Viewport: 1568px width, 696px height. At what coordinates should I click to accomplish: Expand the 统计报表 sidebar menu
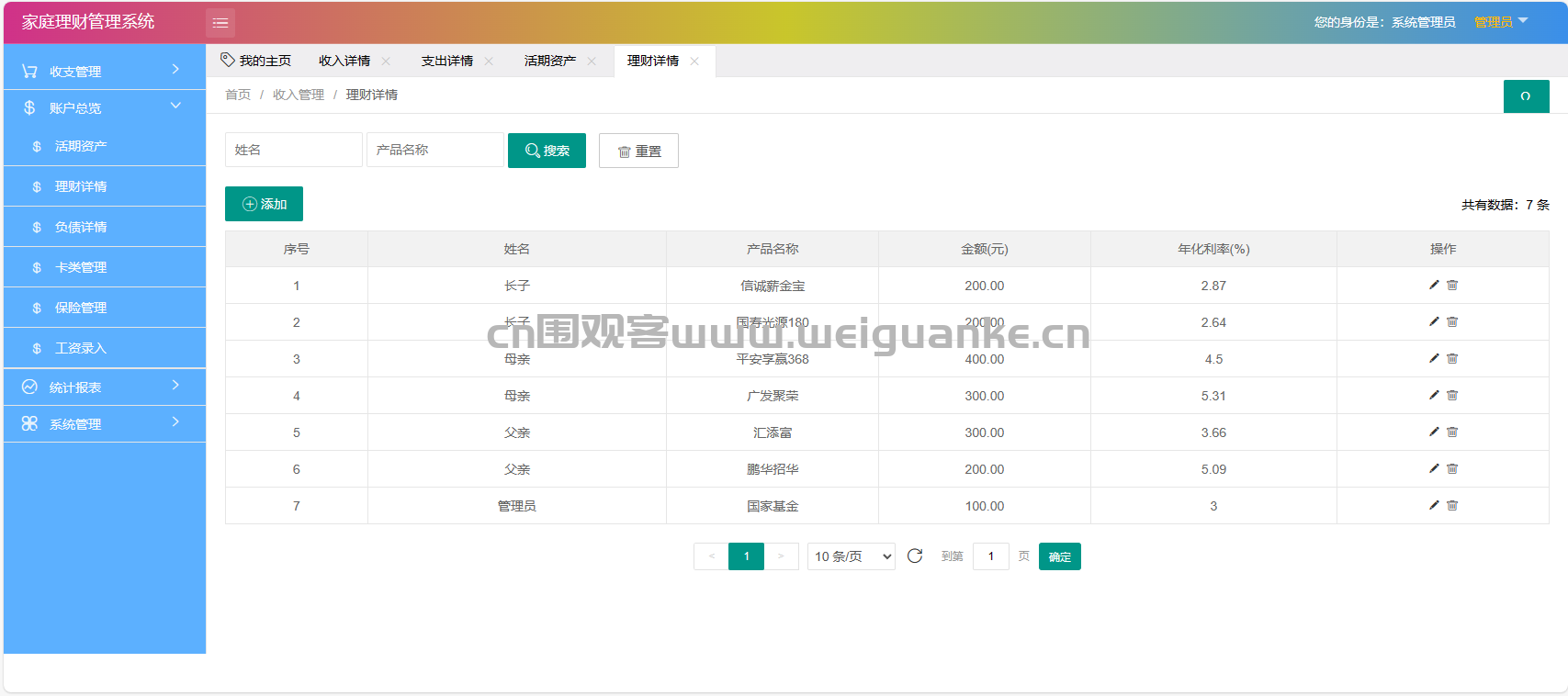click(105, 387)
